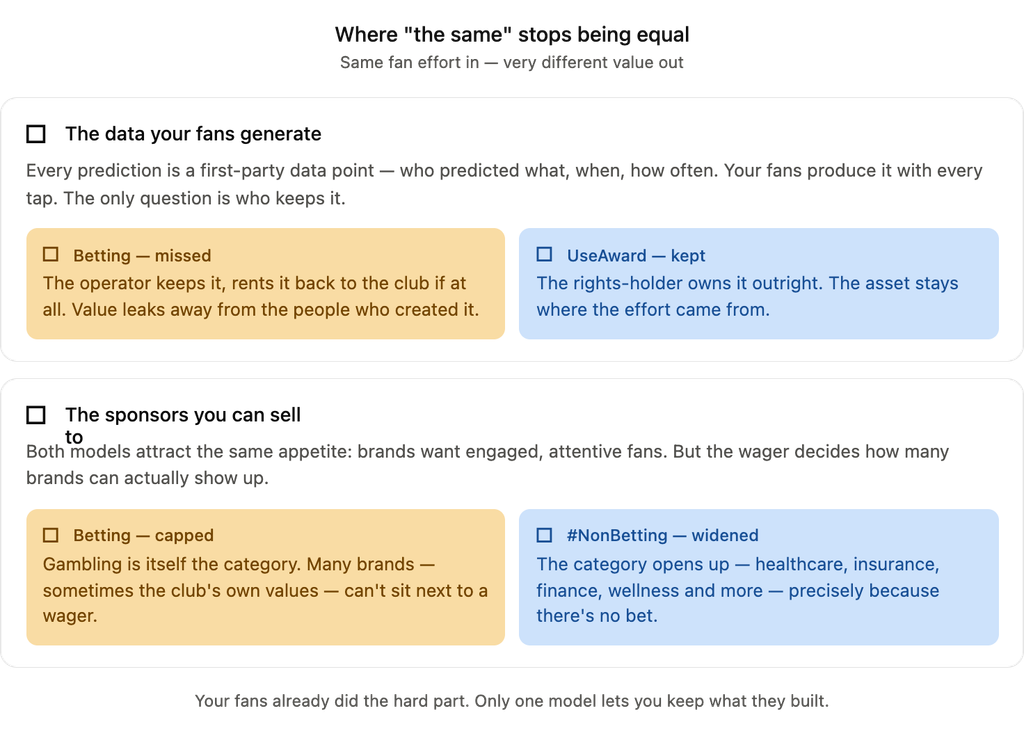The image size is (1024, 733).
Task: Click the square icon beside 'The sponsors you can sell to'
Action: (36, 415)
